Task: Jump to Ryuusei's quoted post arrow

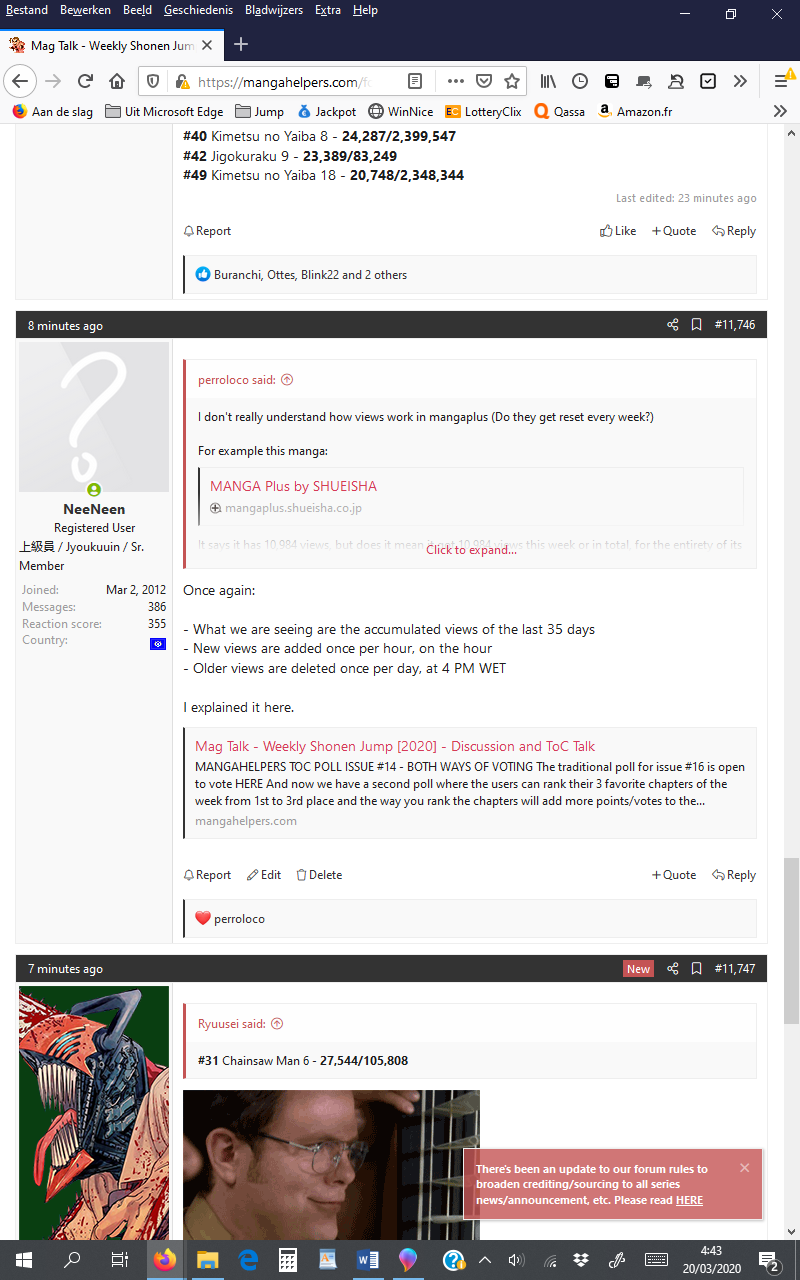Action: [277, 1024]
